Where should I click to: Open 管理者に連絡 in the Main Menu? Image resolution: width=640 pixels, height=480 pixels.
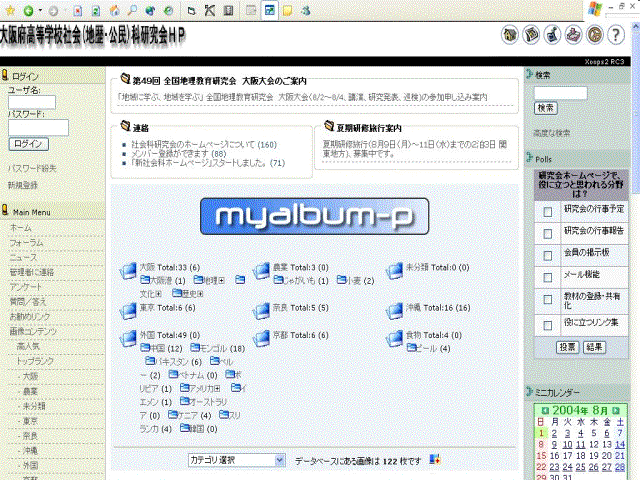32,272
